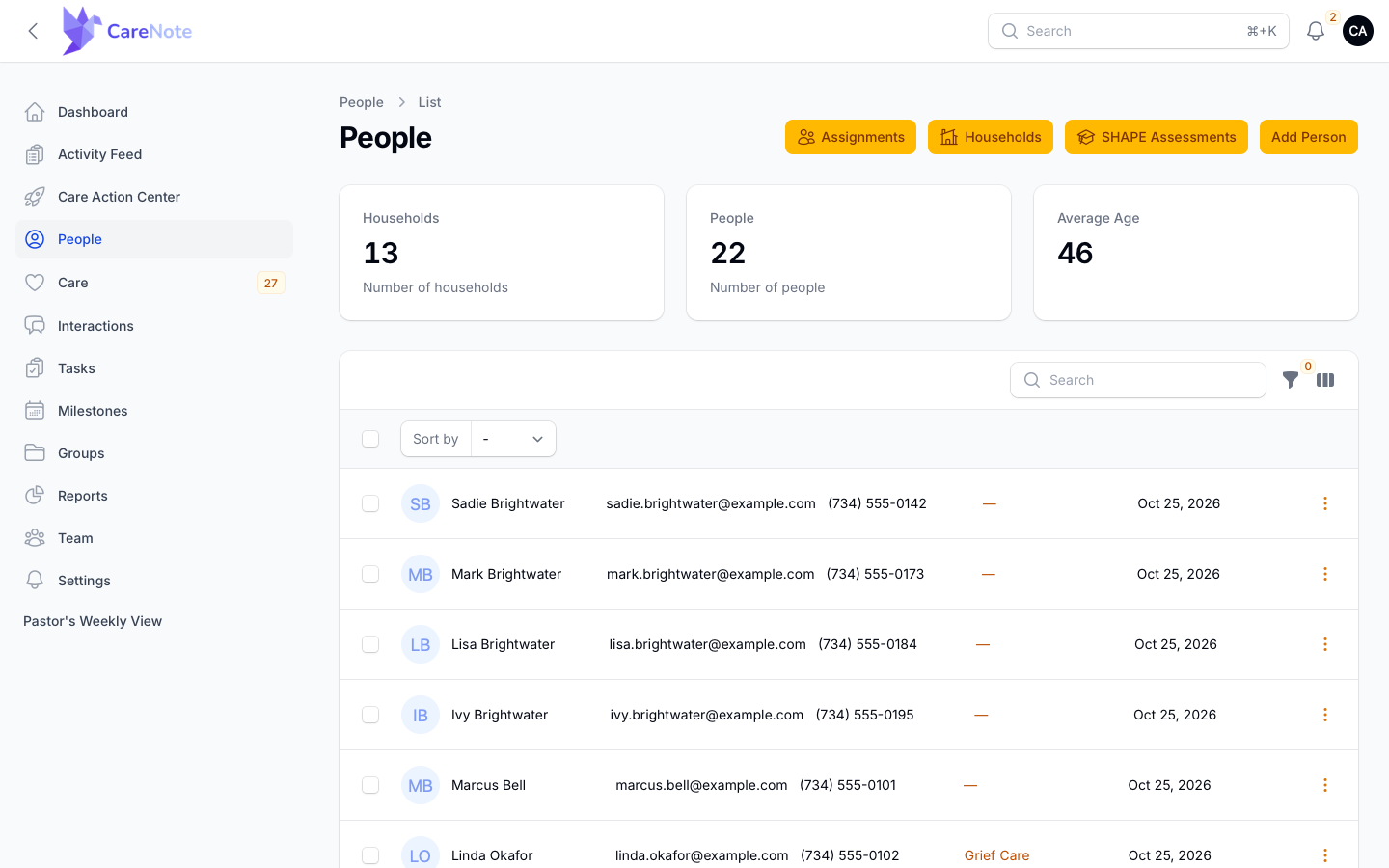Open the table filter funnel icon
The height and width of the screenshot is (868, 1389).
click(x=1291, y=380)
